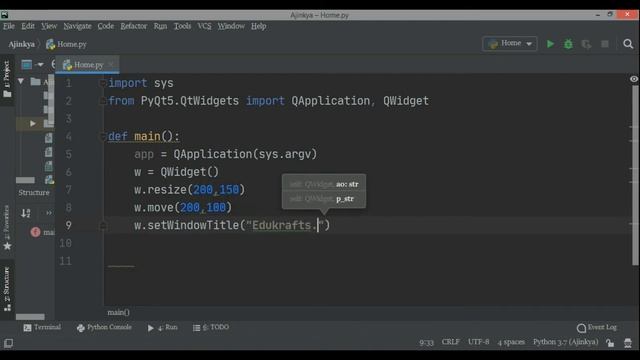Open the 4: Run tool window

coord(162,327)
